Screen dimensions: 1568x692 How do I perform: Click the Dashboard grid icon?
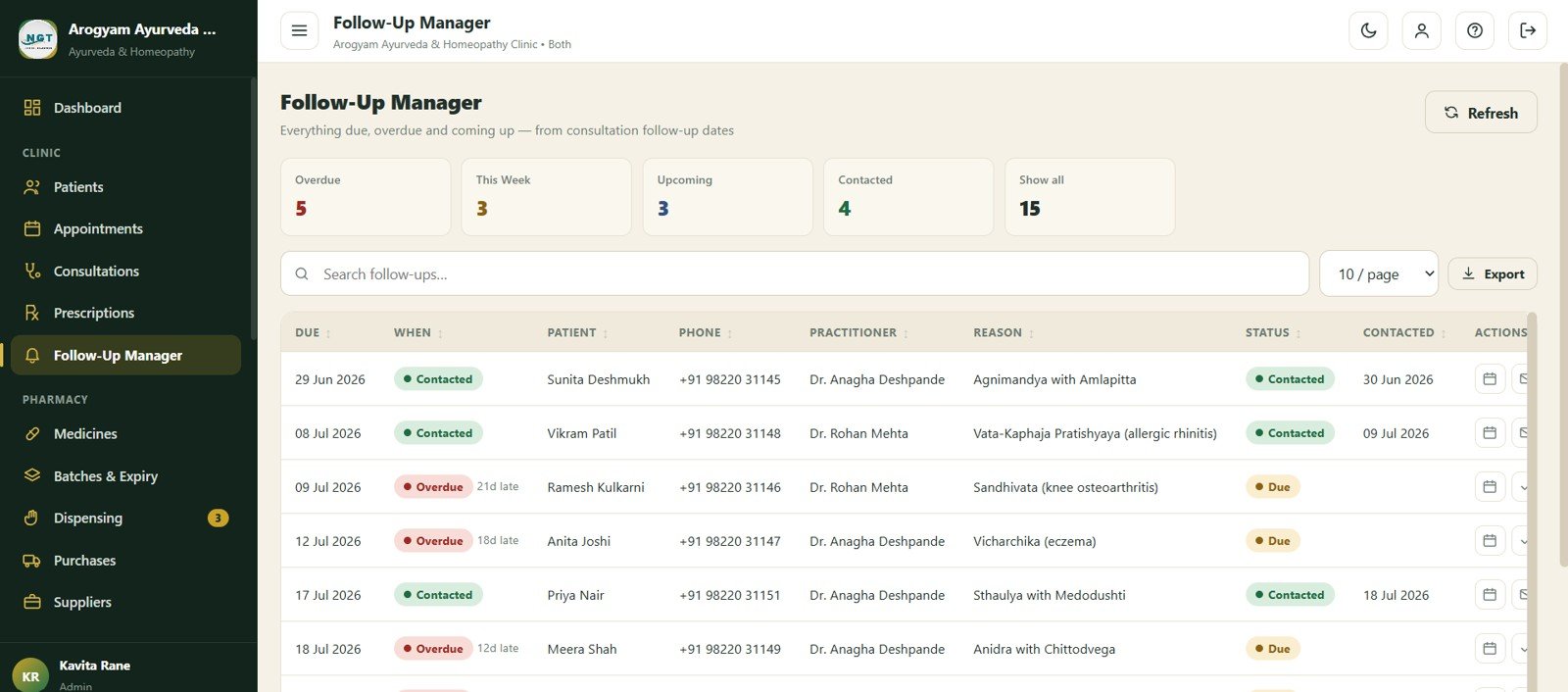tap(32, 108)
